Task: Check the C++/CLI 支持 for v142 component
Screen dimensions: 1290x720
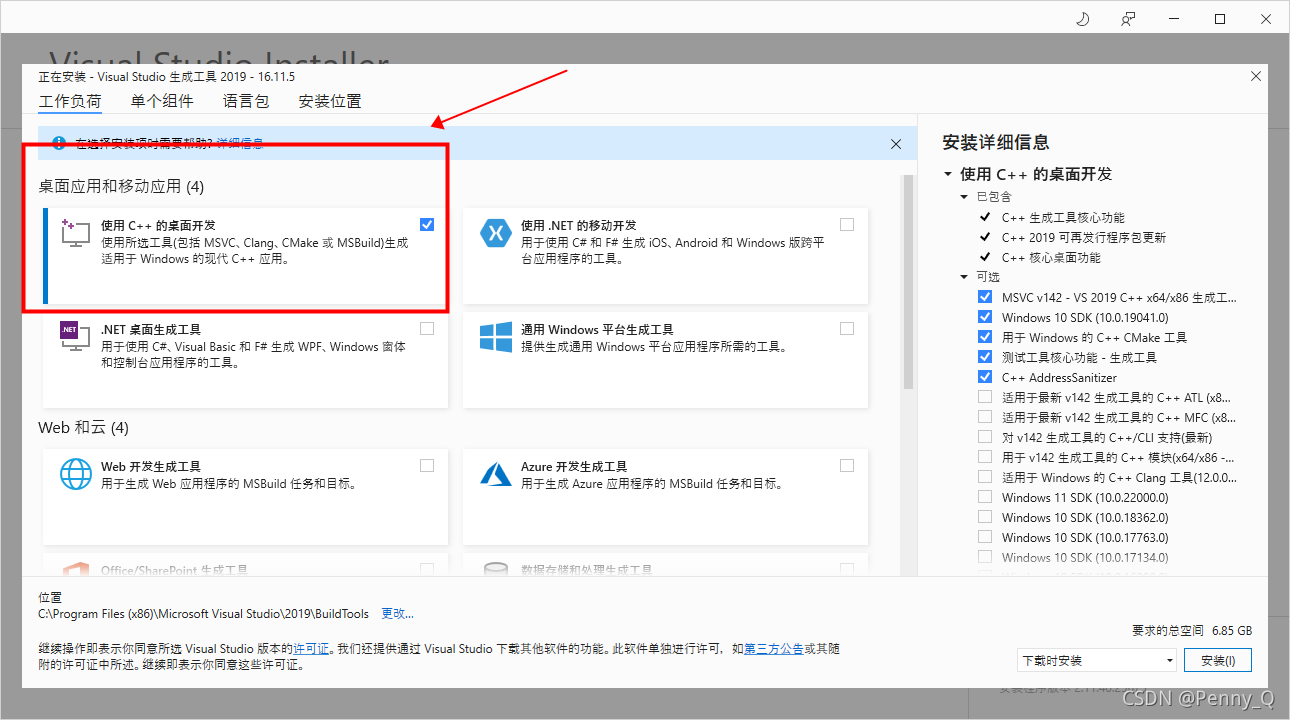Action: tap(985, 437)
